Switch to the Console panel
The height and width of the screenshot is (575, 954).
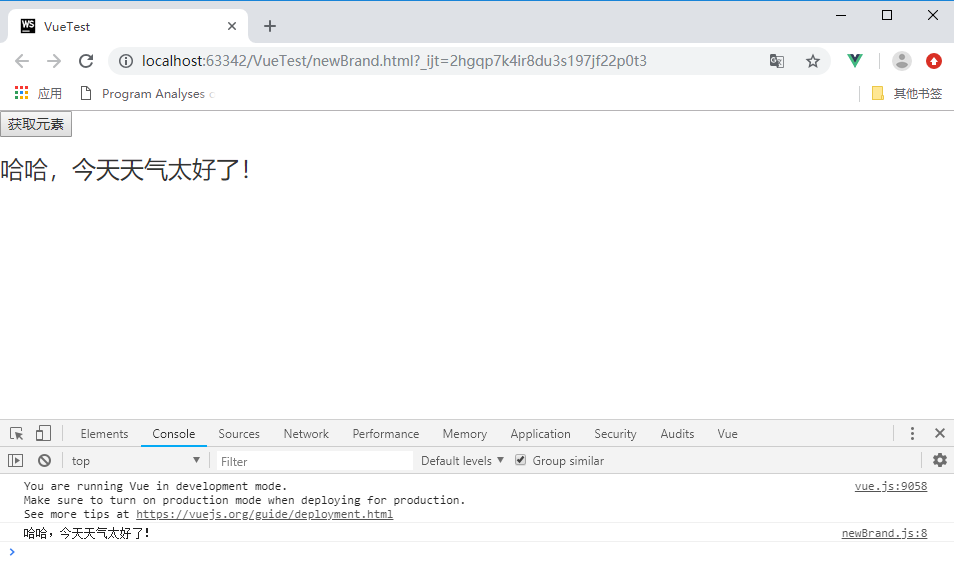click(174, 434)
